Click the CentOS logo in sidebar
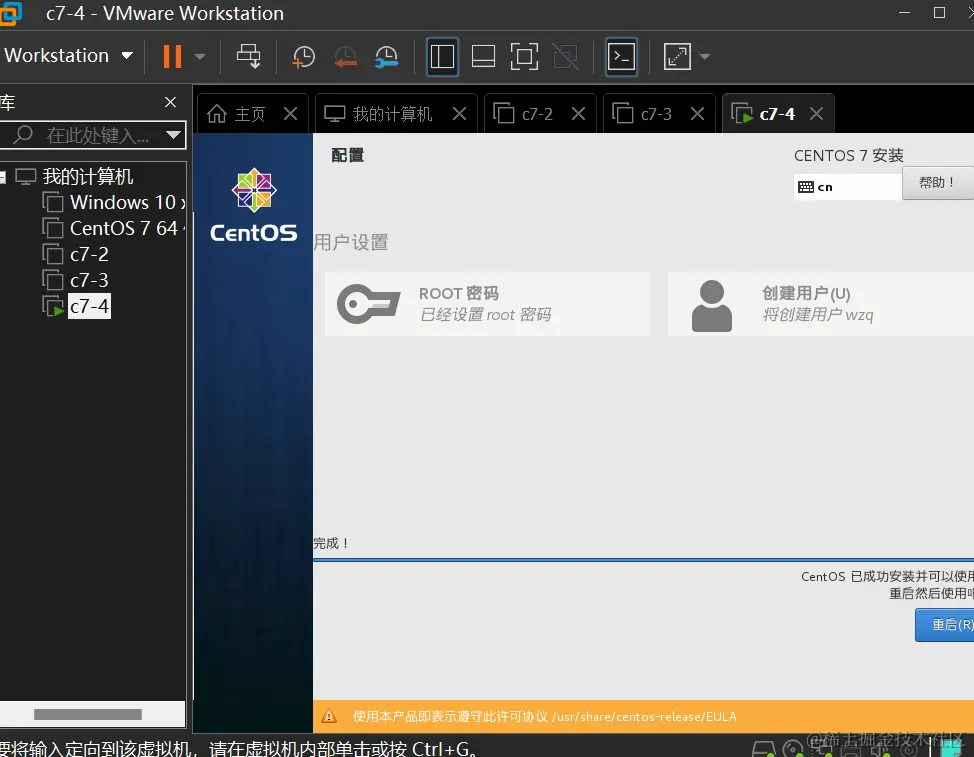Screen dimensions: 974x757 click(253, 205)
